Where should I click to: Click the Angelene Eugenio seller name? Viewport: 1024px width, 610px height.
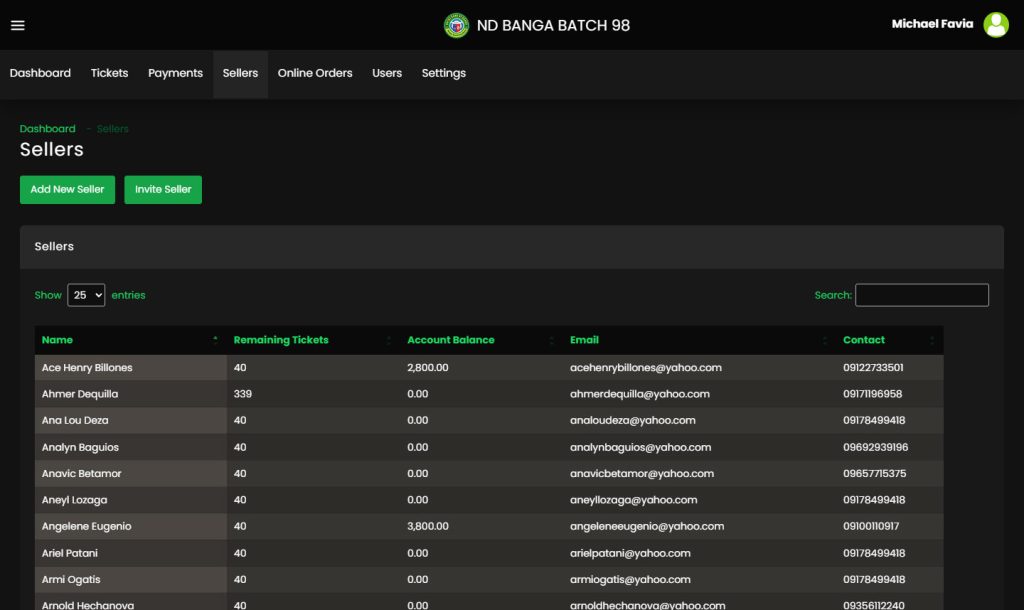pos(86,526)
